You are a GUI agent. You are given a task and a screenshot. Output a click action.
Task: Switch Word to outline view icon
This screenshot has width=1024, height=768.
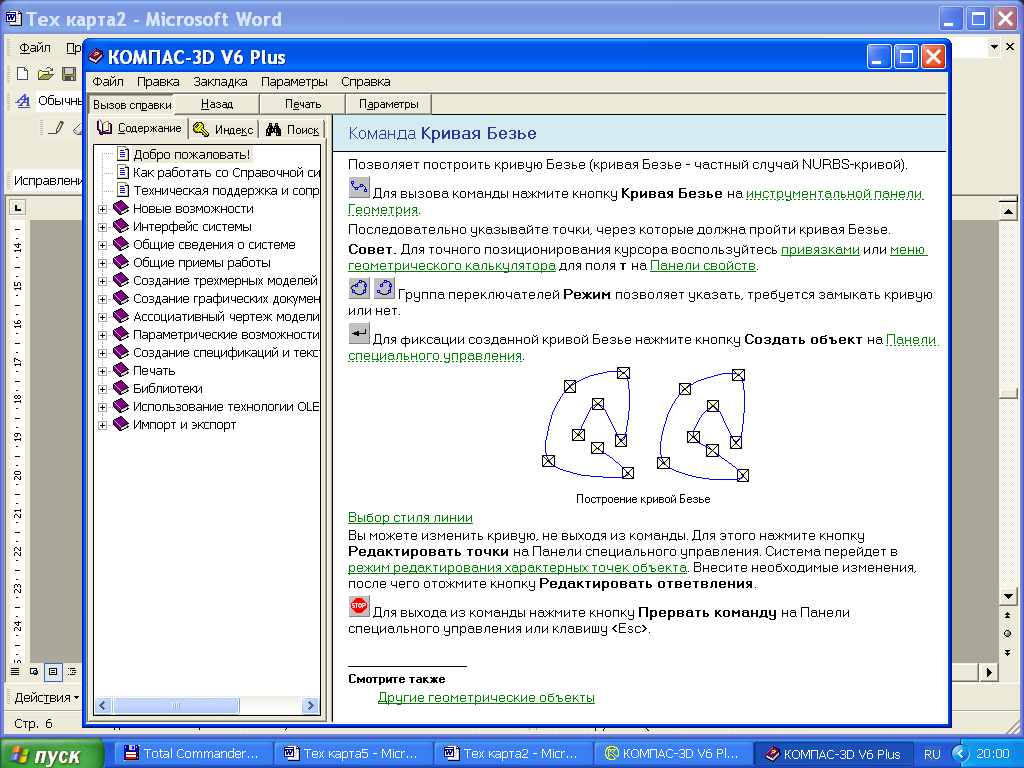(72, 671)
